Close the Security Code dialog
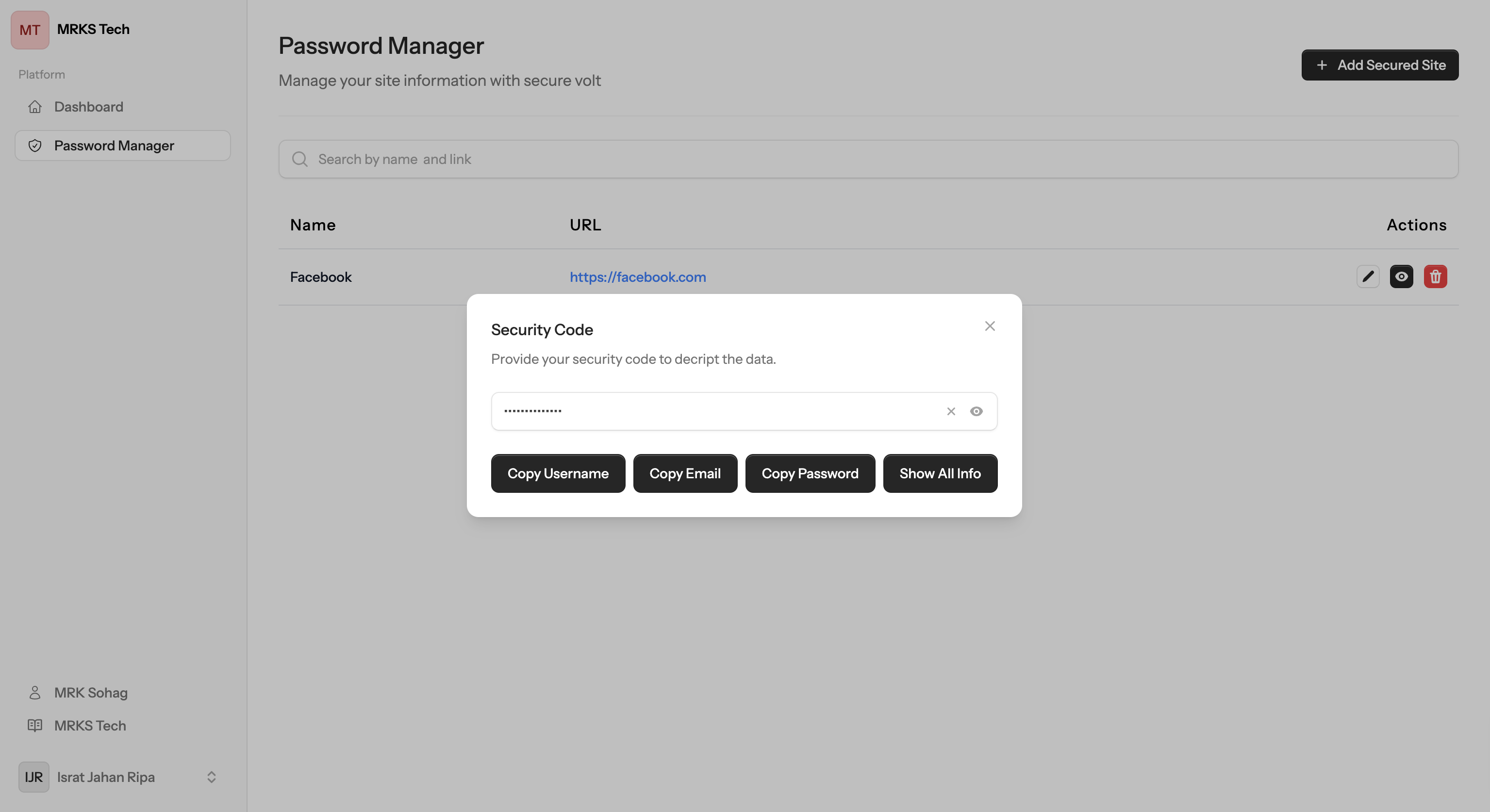 pos(989,326)
